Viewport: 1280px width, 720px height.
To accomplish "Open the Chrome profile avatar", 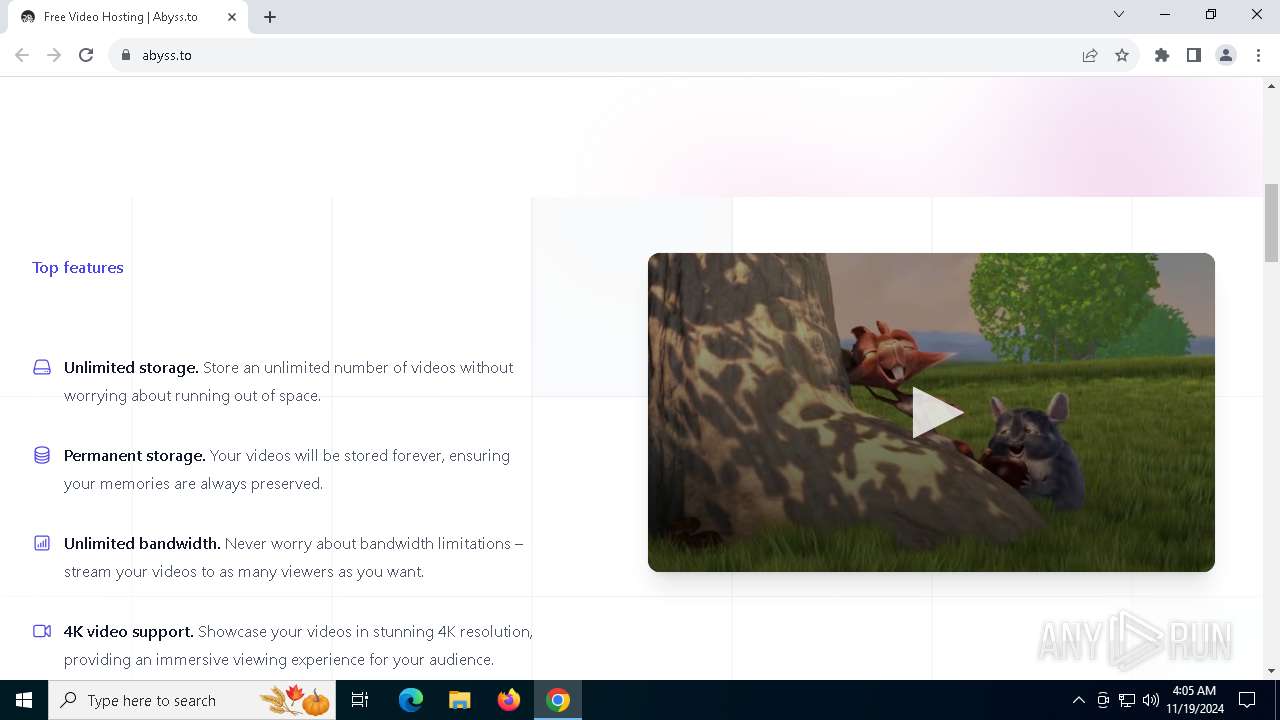I will pyautogui.click(x=1226, y=55).
